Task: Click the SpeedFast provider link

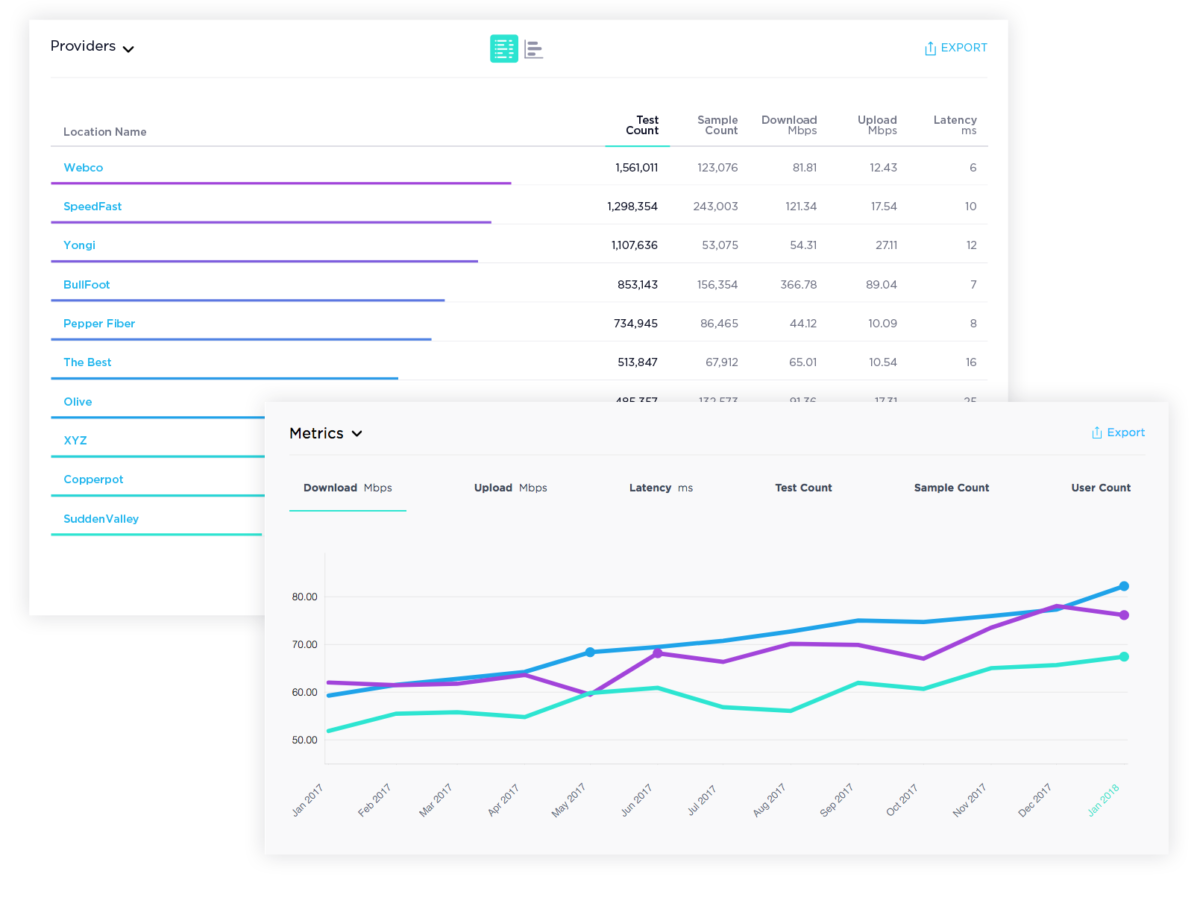Action: 92,207
